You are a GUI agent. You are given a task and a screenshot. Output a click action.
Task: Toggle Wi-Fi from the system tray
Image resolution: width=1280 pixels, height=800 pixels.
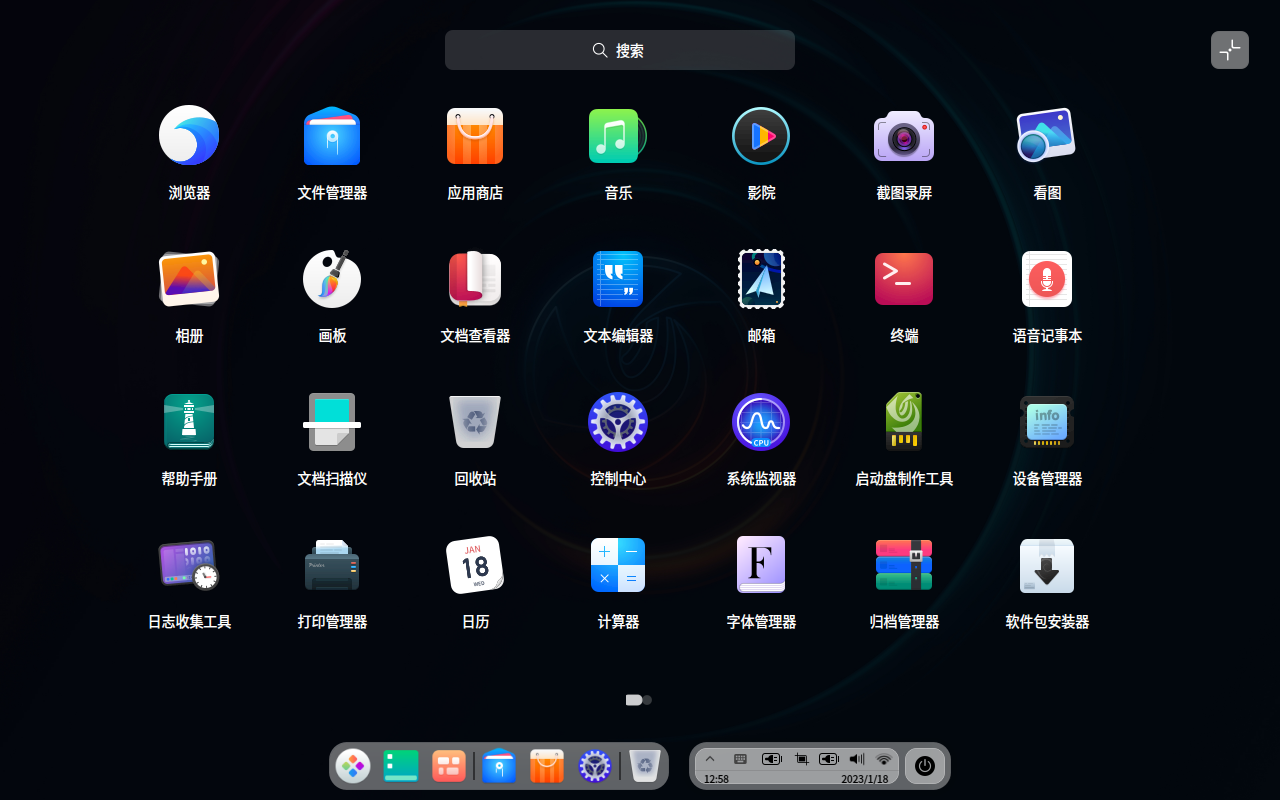click(x=883, y=759)
